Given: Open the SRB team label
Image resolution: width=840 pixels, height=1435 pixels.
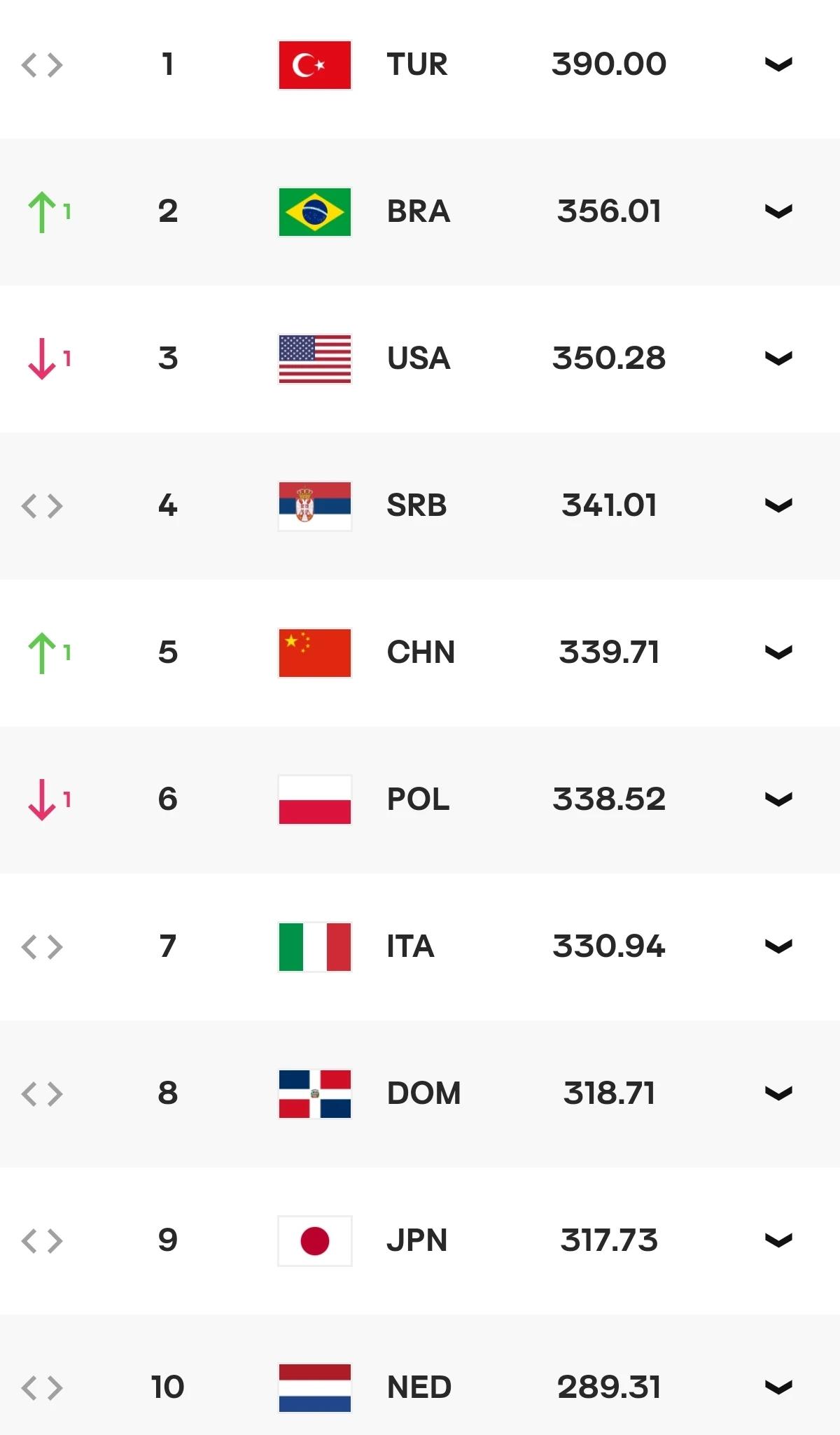Looking at the screenshot, I should 416,505.
